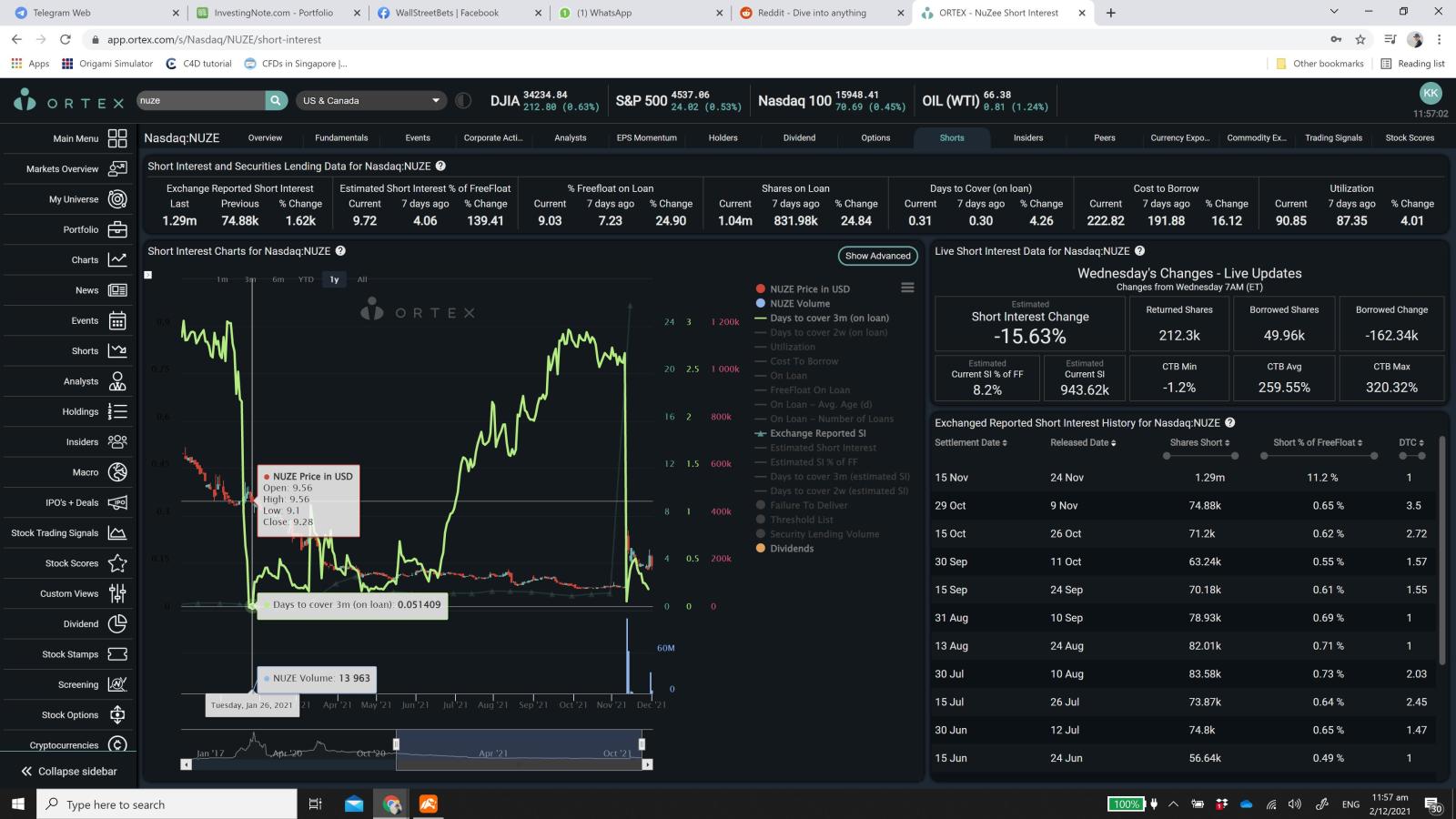The image size is (1456, 819).
Task: Enable Estimated Short Interest series
Action: point(816,448)
